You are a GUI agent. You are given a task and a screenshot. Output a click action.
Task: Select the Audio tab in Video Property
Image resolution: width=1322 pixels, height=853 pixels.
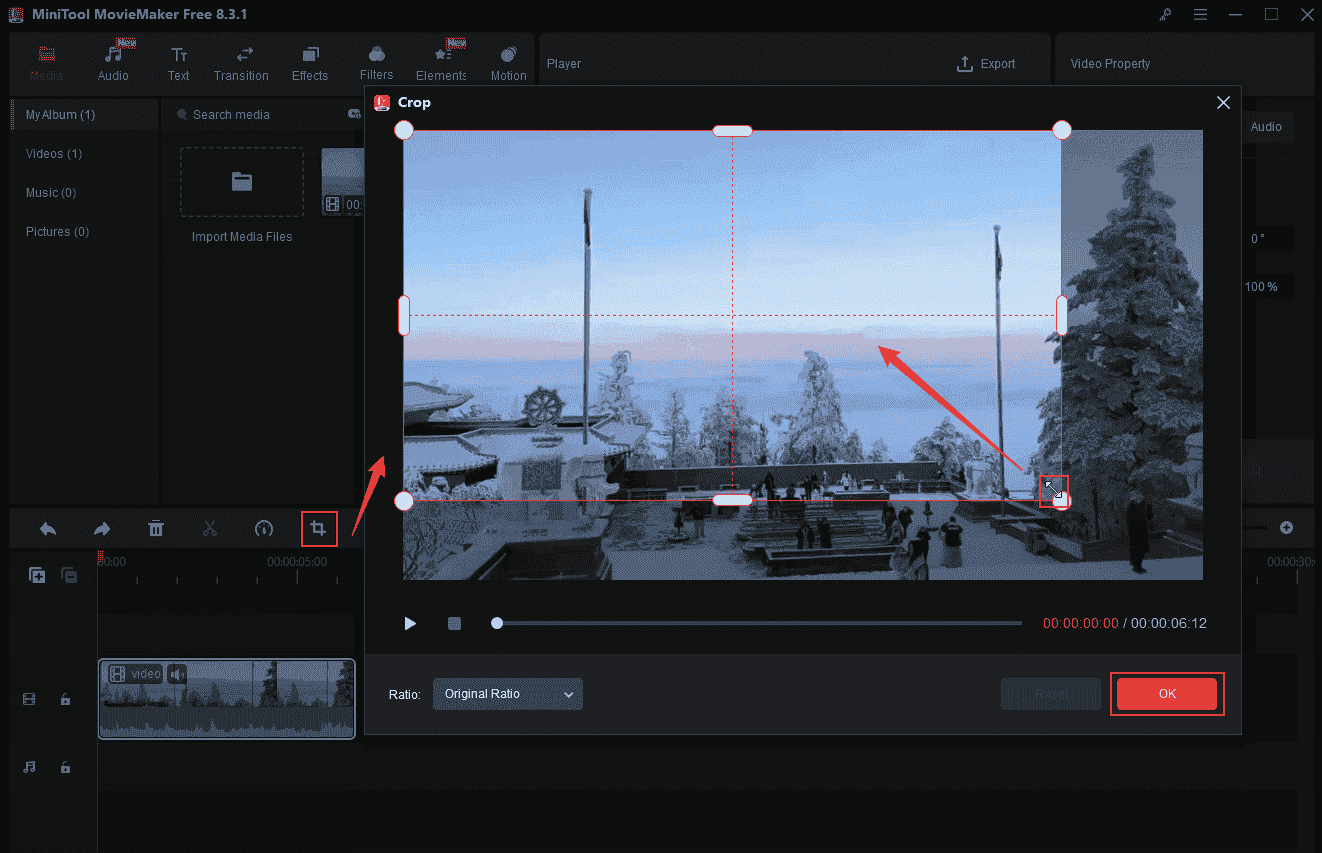[x=1266, y=127]
